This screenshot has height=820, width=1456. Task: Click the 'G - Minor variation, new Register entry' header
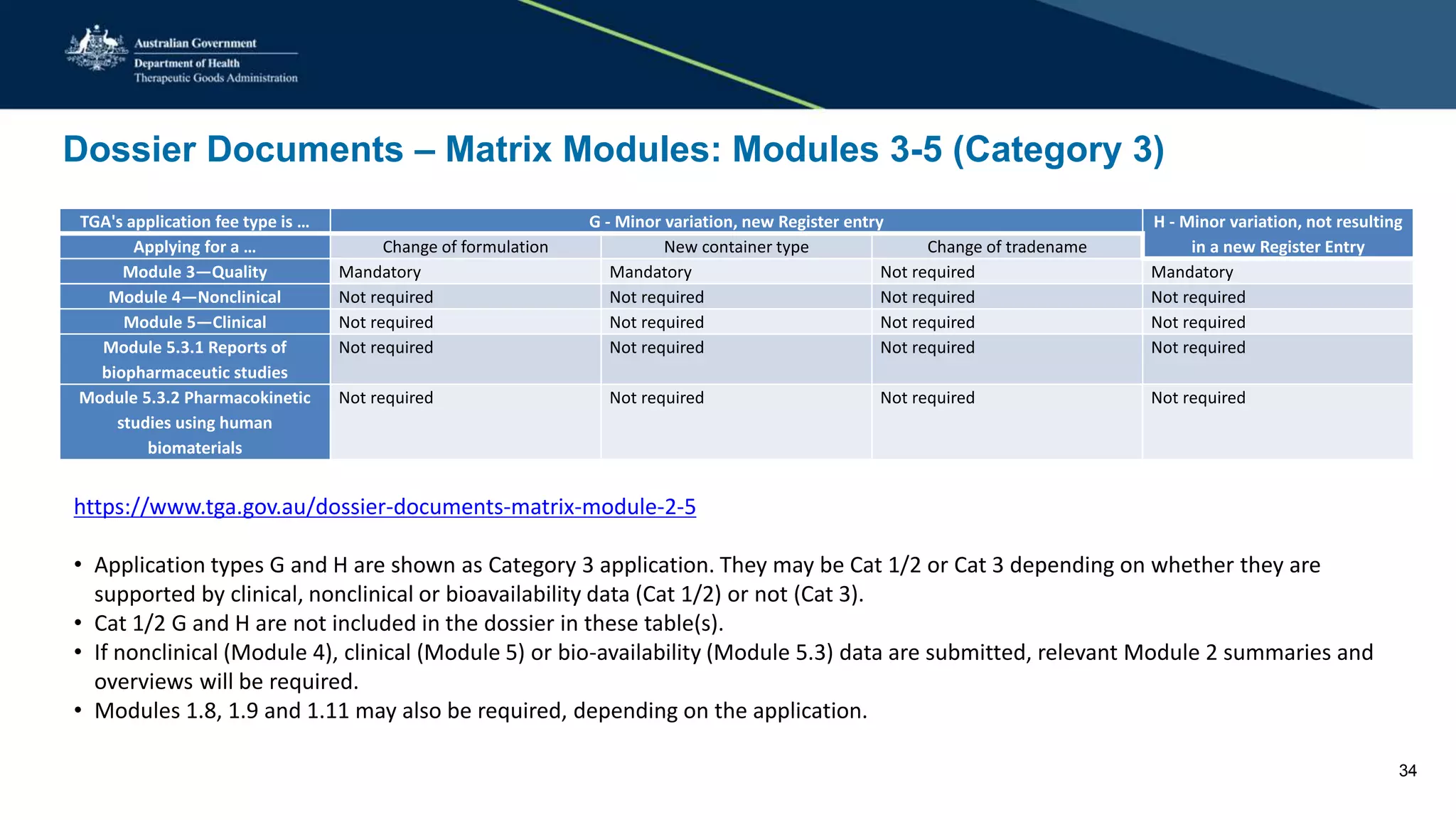point(737,221)
